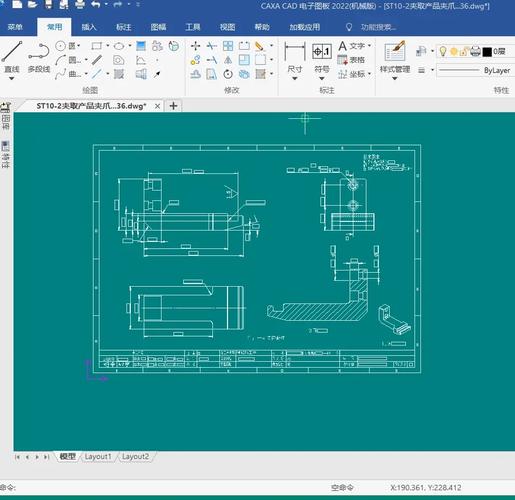Click the circle drawing tool icon
Viewport: 515px width, 500px height.
60,46
